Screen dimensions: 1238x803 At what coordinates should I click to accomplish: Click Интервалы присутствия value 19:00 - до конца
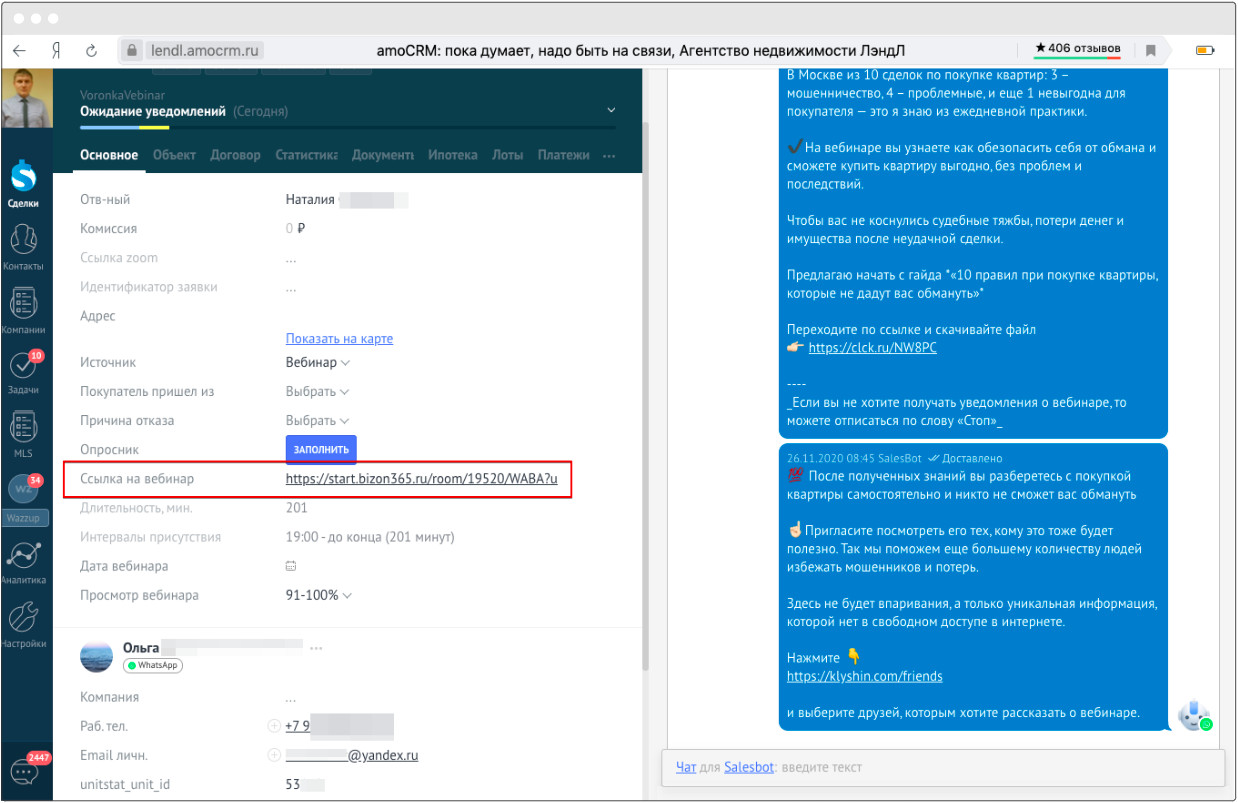tap(370, 537)
